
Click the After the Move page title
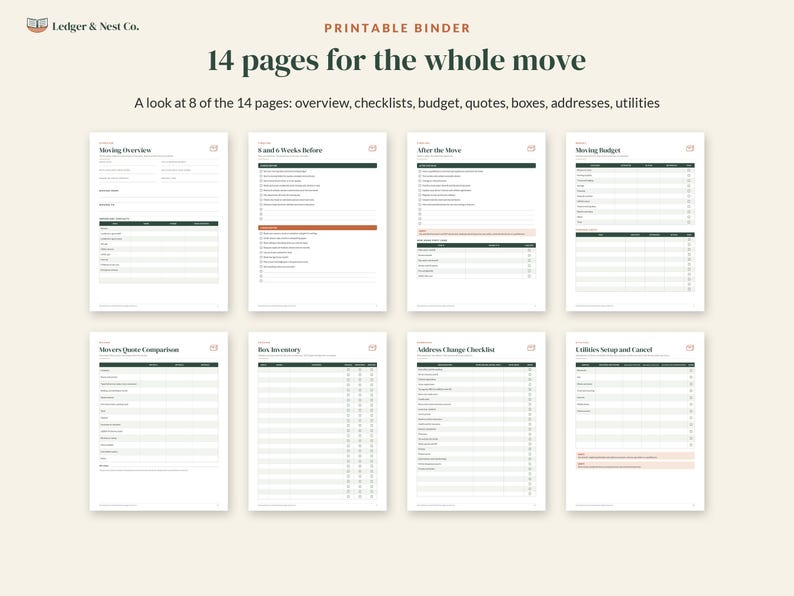pyautogui.click(x=439, y=150)
